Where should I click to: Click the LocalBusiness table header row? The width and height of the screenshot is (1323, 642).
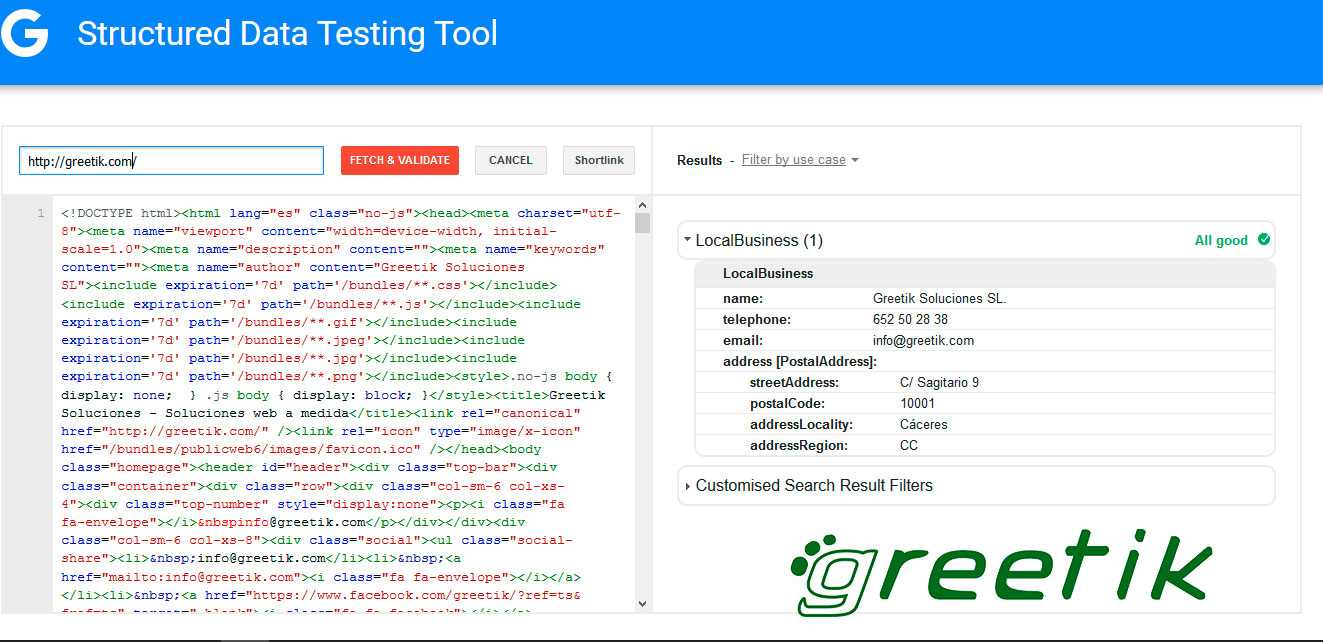pos(985,273)
